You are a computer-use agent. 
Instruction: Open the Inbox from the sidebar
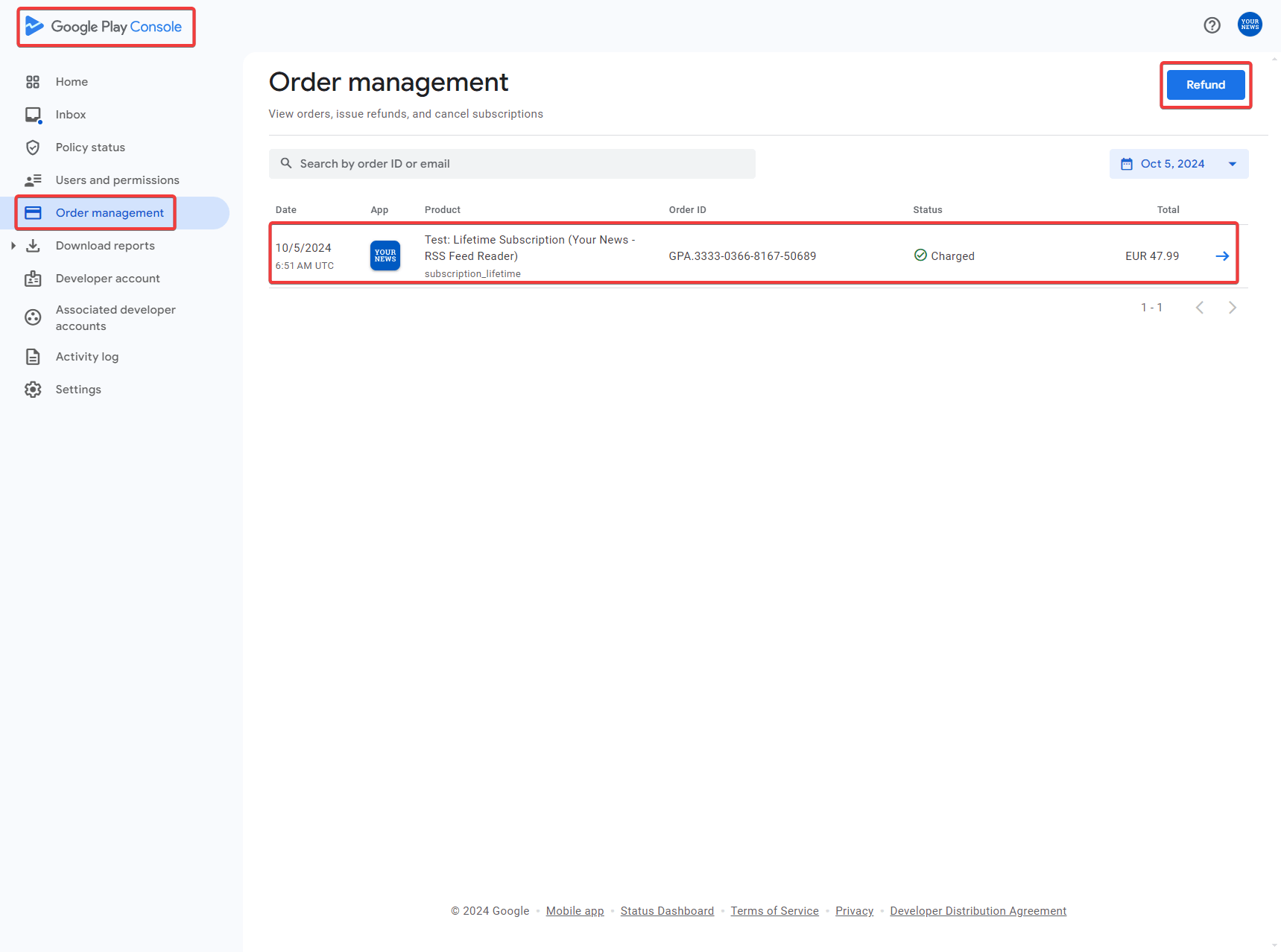pos(71,114)
